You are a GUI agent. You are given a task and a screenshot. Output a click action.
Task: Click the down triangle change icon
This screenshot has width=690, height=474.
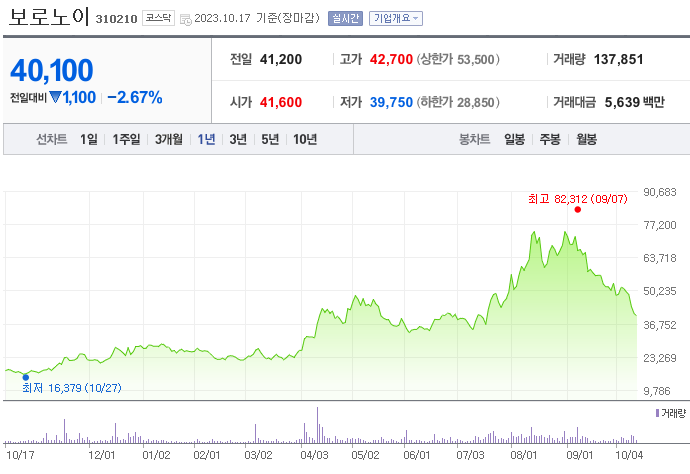point(55,97)
